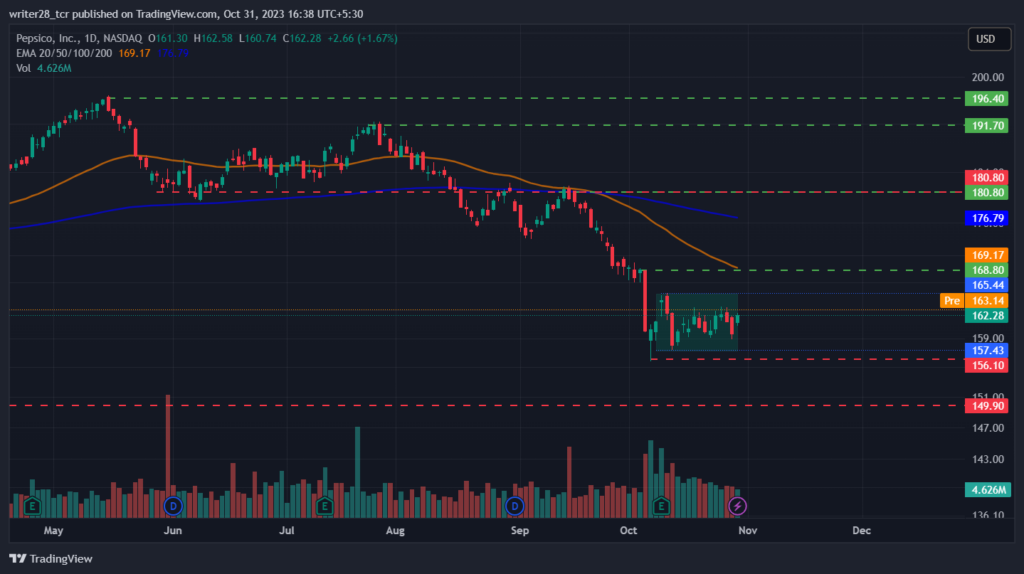Click the 168.80 green price label
1024x574 pixels.
[987, 270]
